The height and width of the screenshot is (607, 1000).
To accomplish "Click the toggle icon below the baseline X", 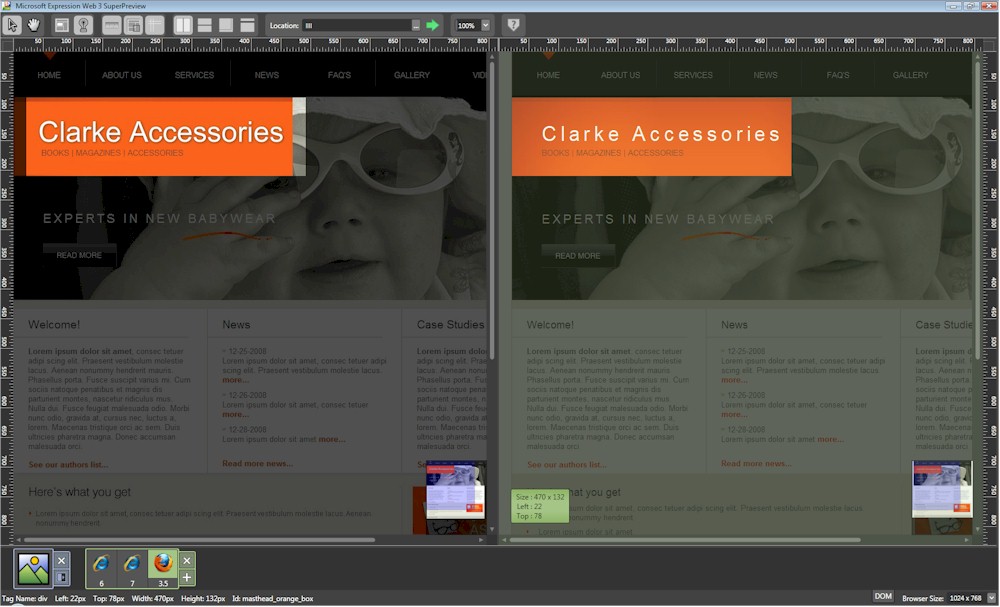I will (x=61, y=577).
